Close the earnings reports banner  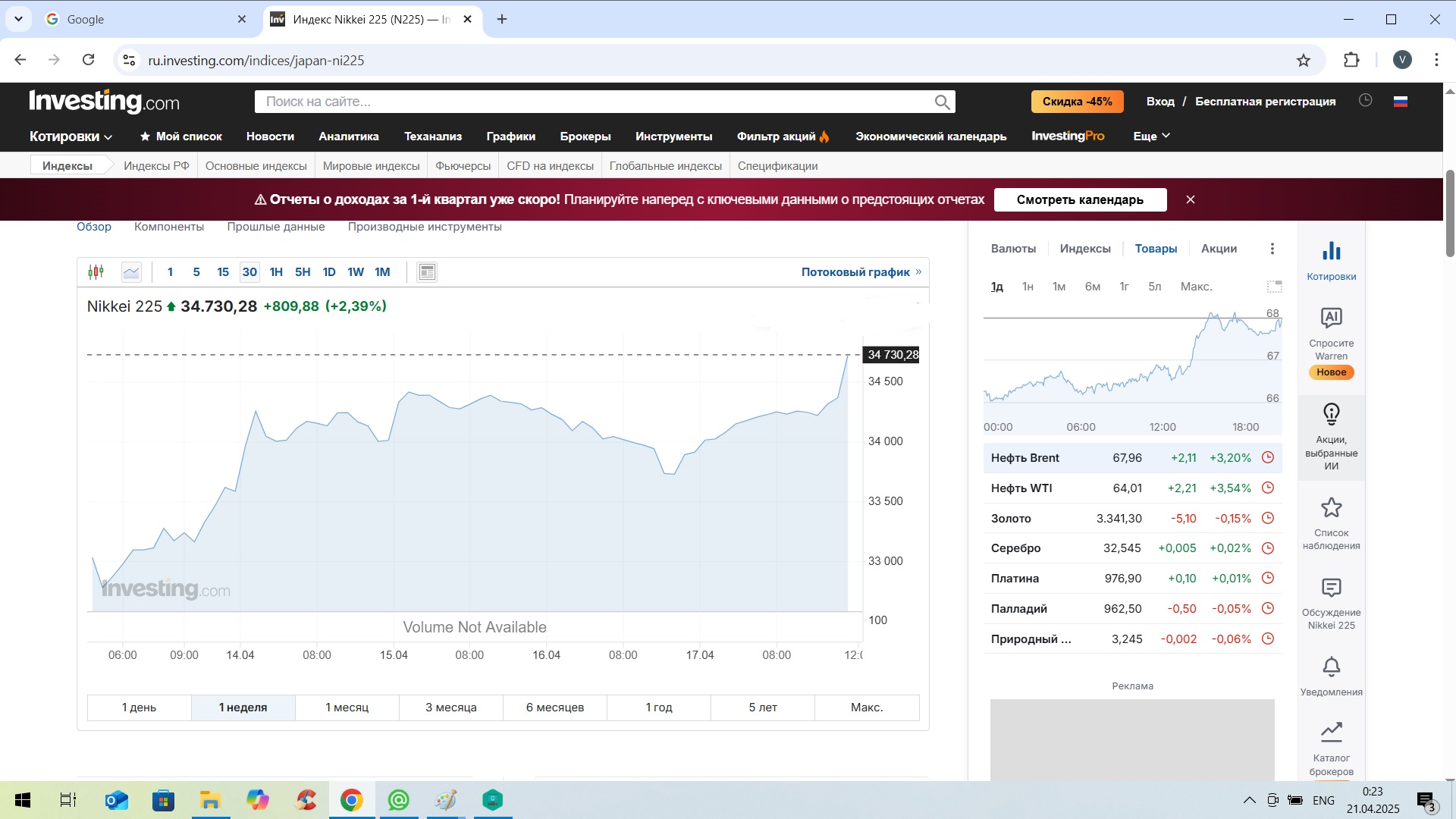click(1191, 199)
